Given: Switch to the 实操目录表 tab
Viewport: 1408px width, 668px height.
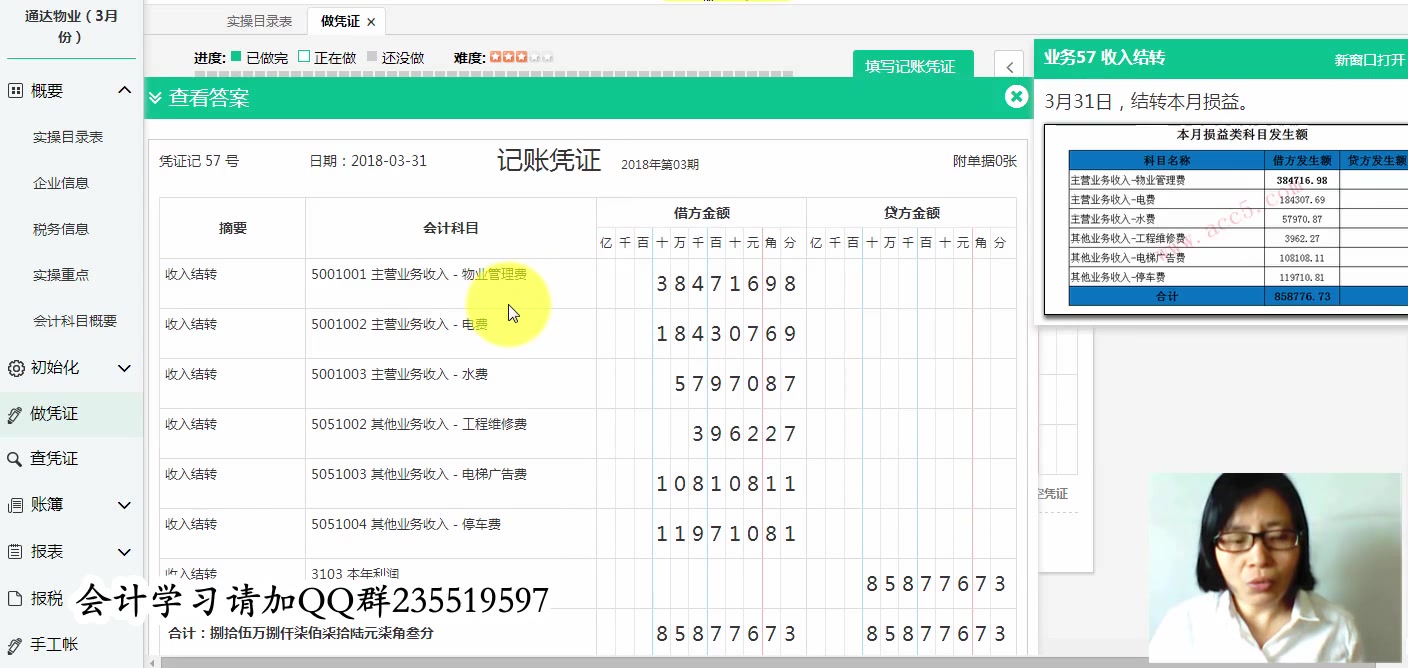Looking at the screenshot, I should point(259,20).
